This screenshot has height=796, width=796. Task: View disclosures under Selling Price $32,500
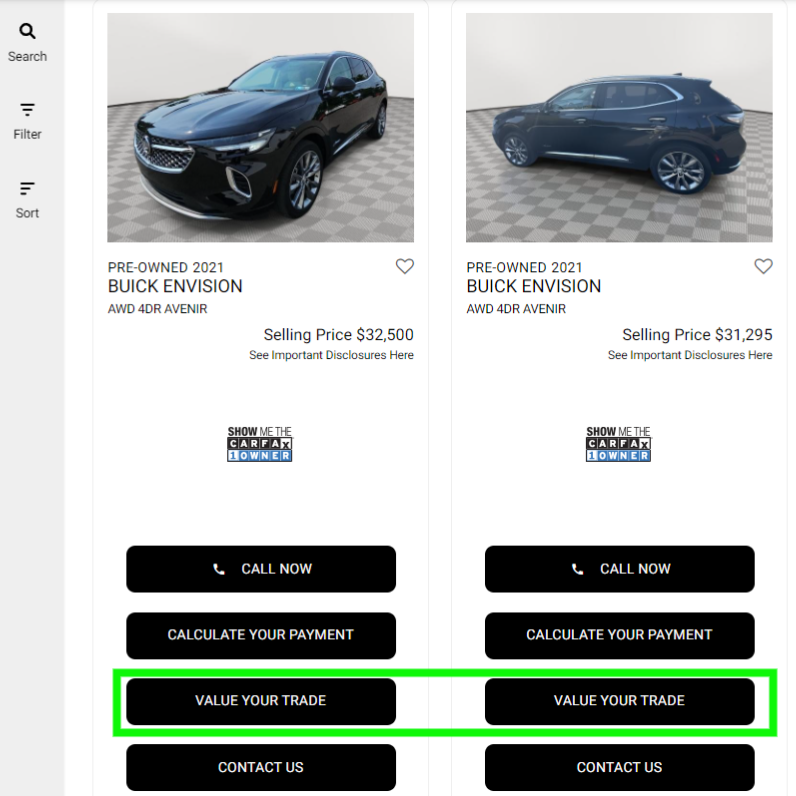pyautogui.click(x=331, y=355)
